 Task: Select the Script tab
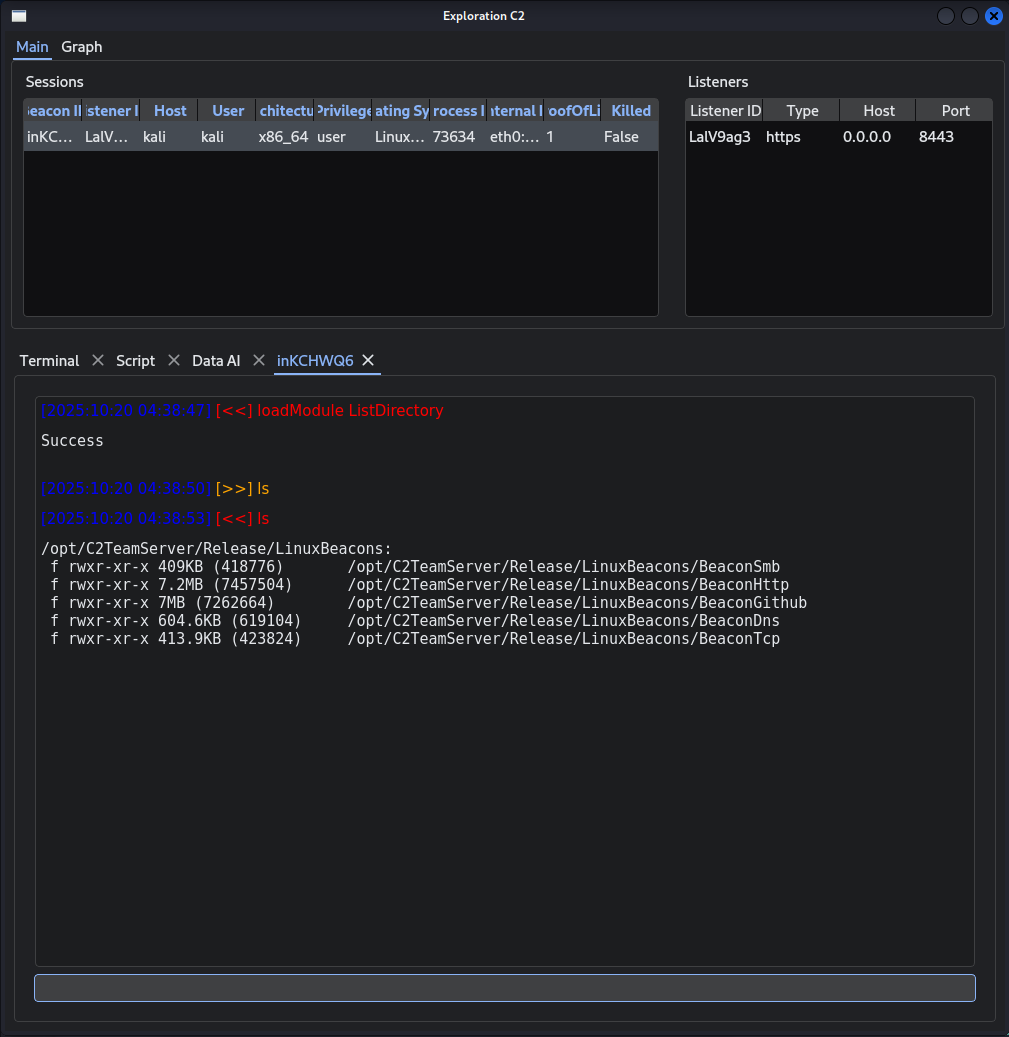[134, 360]
